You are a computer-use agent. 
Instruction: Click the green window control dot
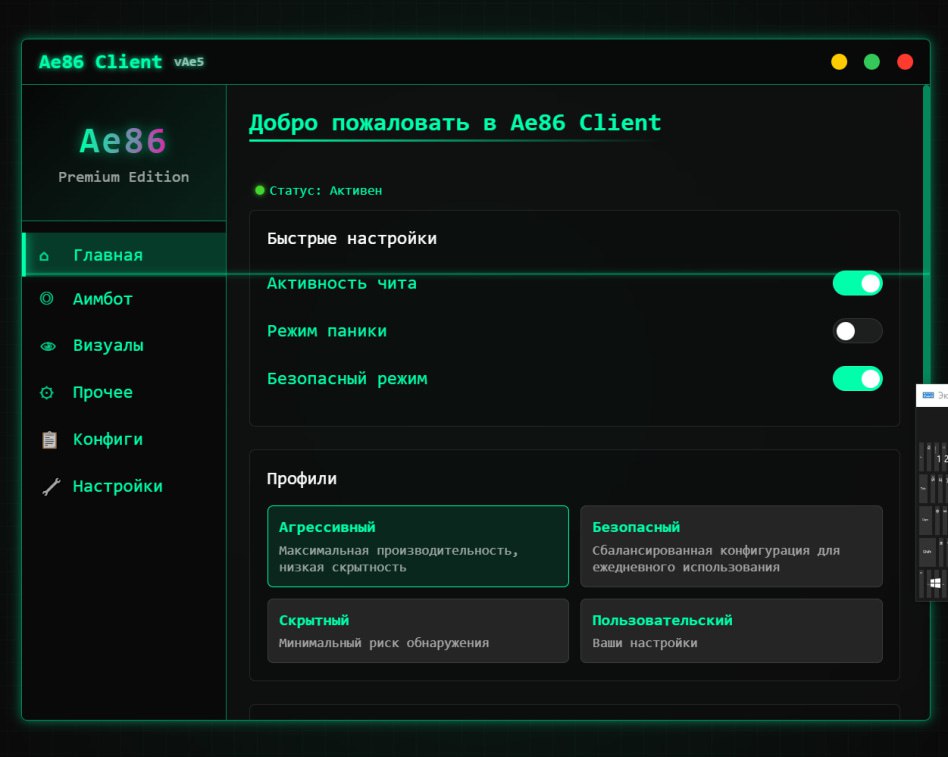[872, 62]
